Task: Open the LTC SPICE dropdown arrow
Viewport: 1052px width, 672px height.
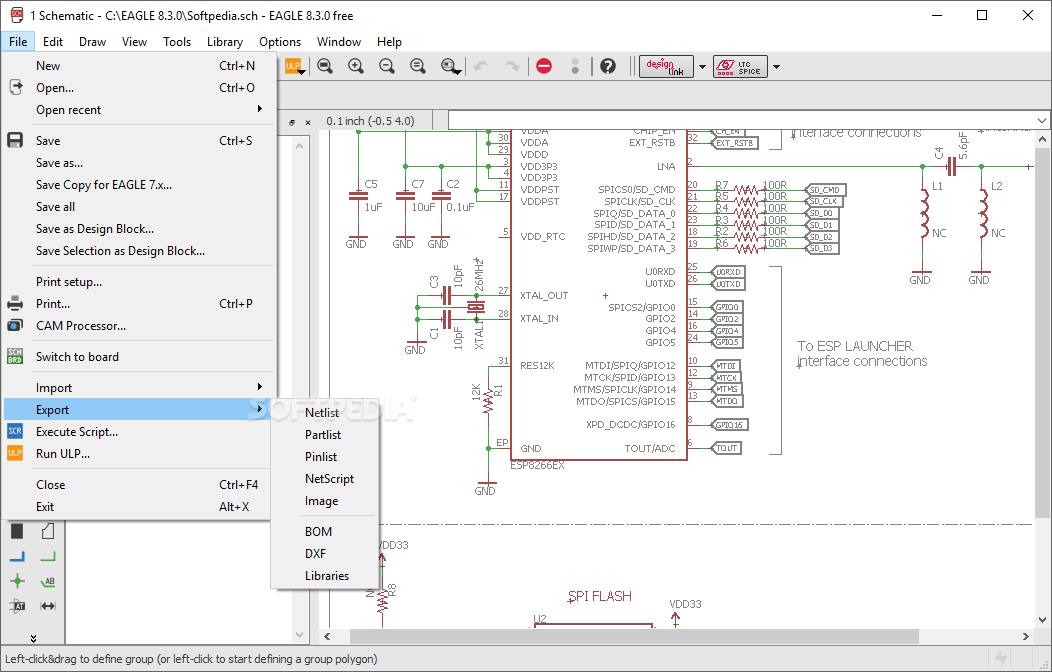Action: coord(776,66)
